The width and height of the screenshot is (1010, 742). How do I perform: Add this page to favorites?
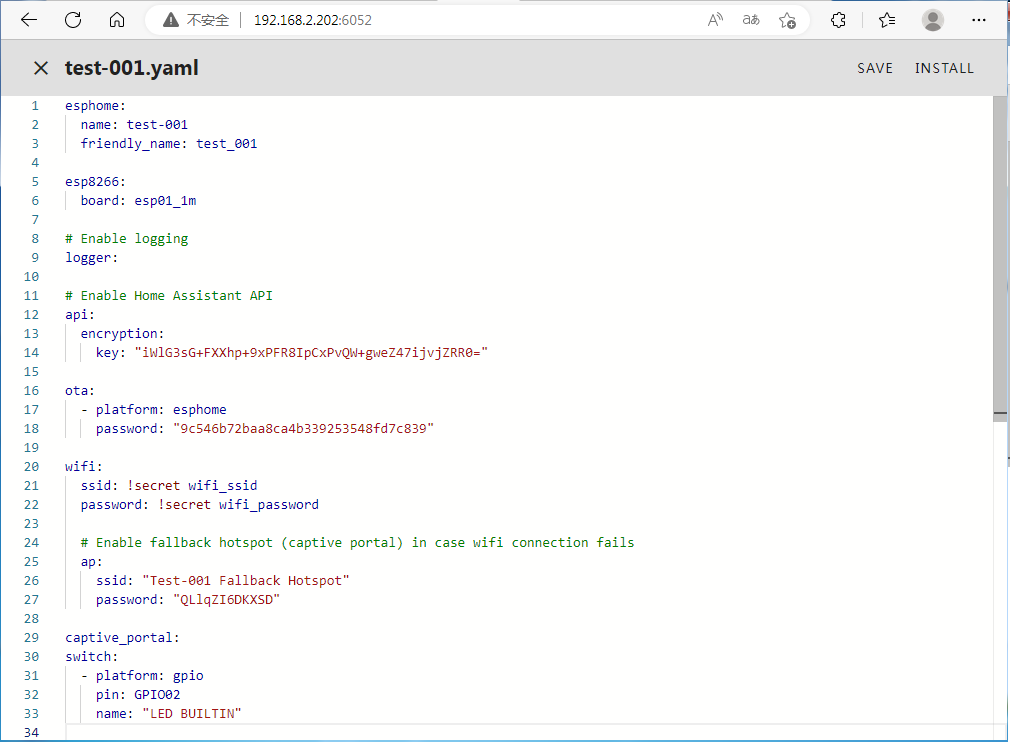pos(787,20)
